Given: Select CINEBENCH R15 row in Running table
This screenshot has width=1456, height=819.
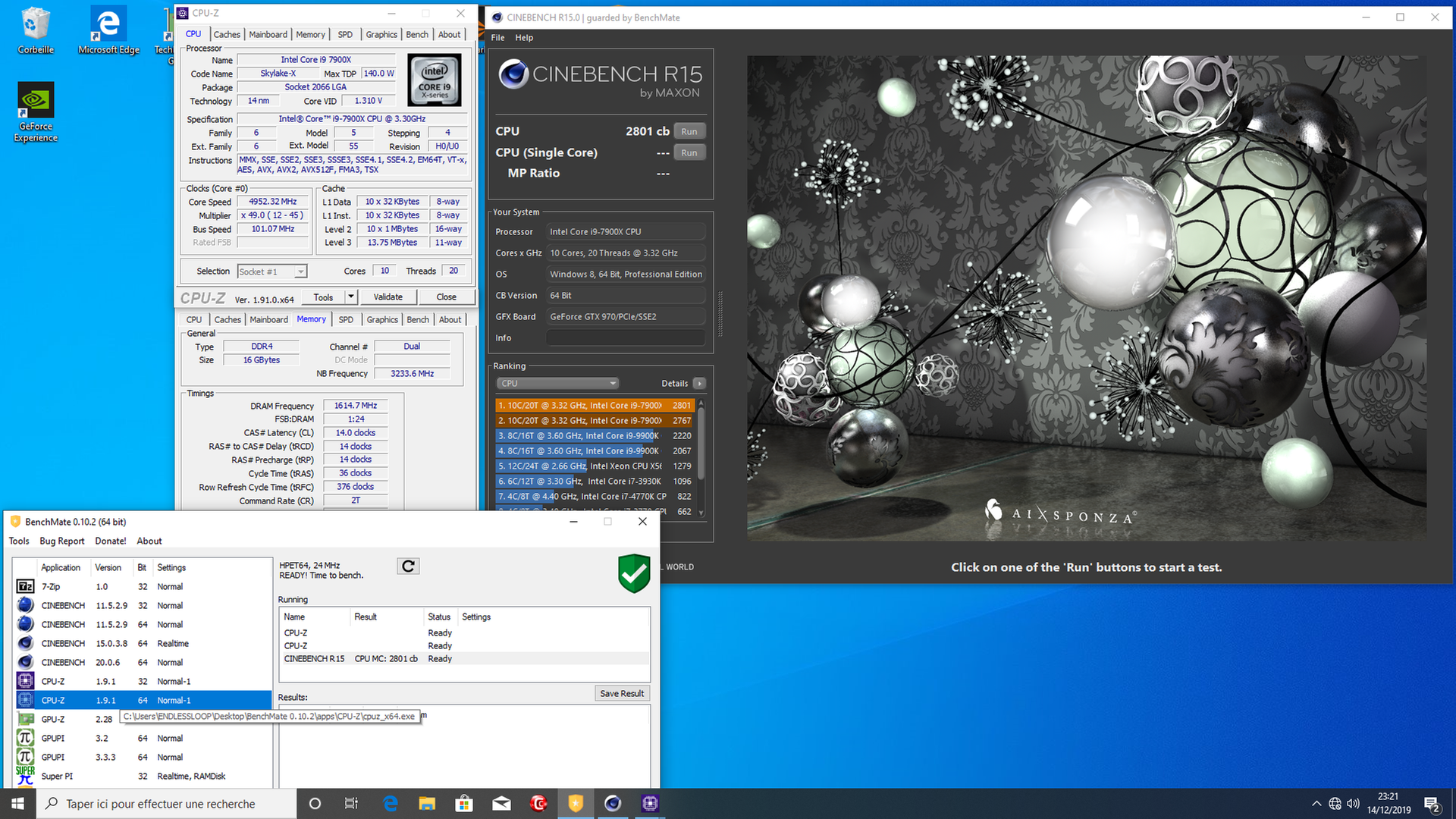Looking at the screenshot, I should click(x=464, y=659).
